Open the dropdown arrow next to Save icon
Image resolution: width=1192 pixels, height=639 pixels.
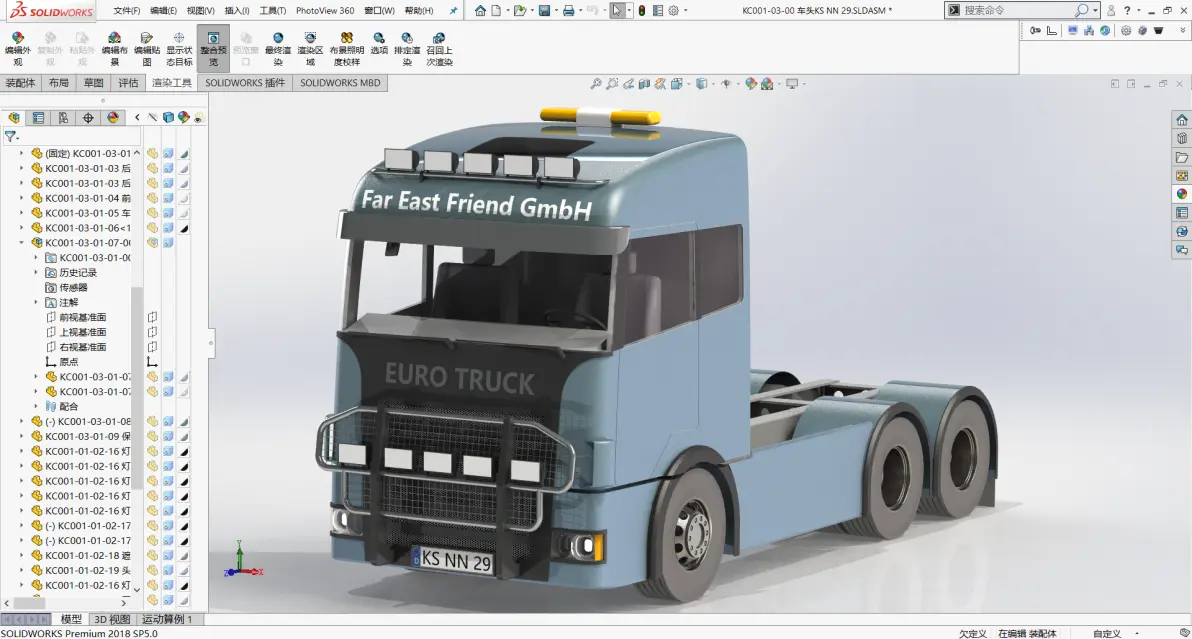[x=556, y=11]
